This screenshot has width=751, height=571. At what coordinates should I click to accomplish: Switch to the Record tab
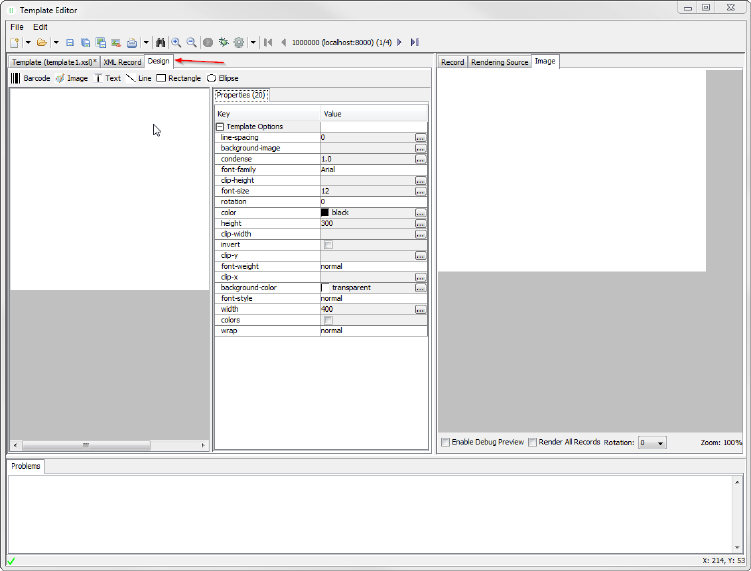pos(453,62)
